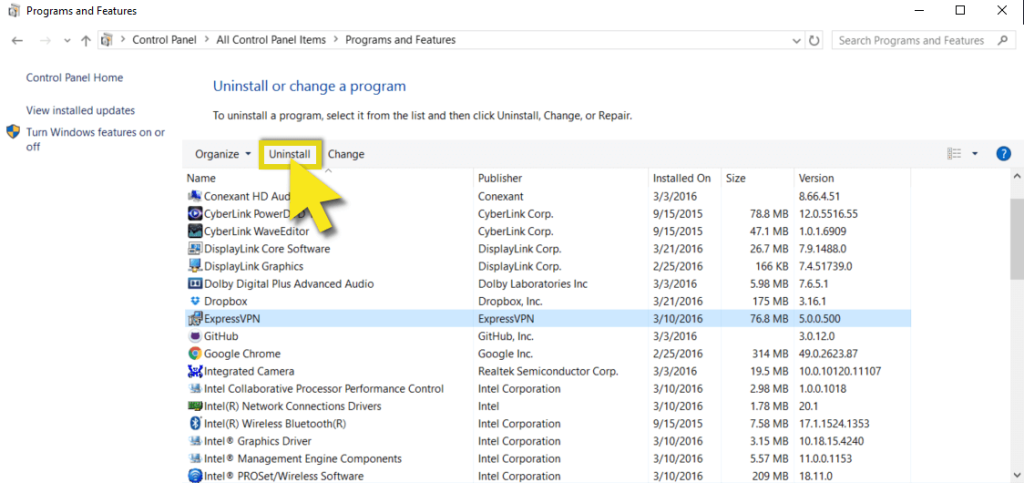Click the Uninstall toolbar button
Screen dimensions: 1024x483
pyautogui.click(x=290, y=154)
